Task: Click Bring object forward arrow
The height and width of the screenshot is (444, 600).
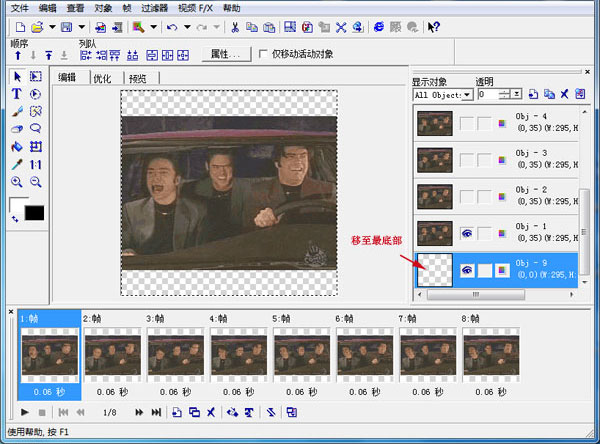Action: tap(18, 56)
